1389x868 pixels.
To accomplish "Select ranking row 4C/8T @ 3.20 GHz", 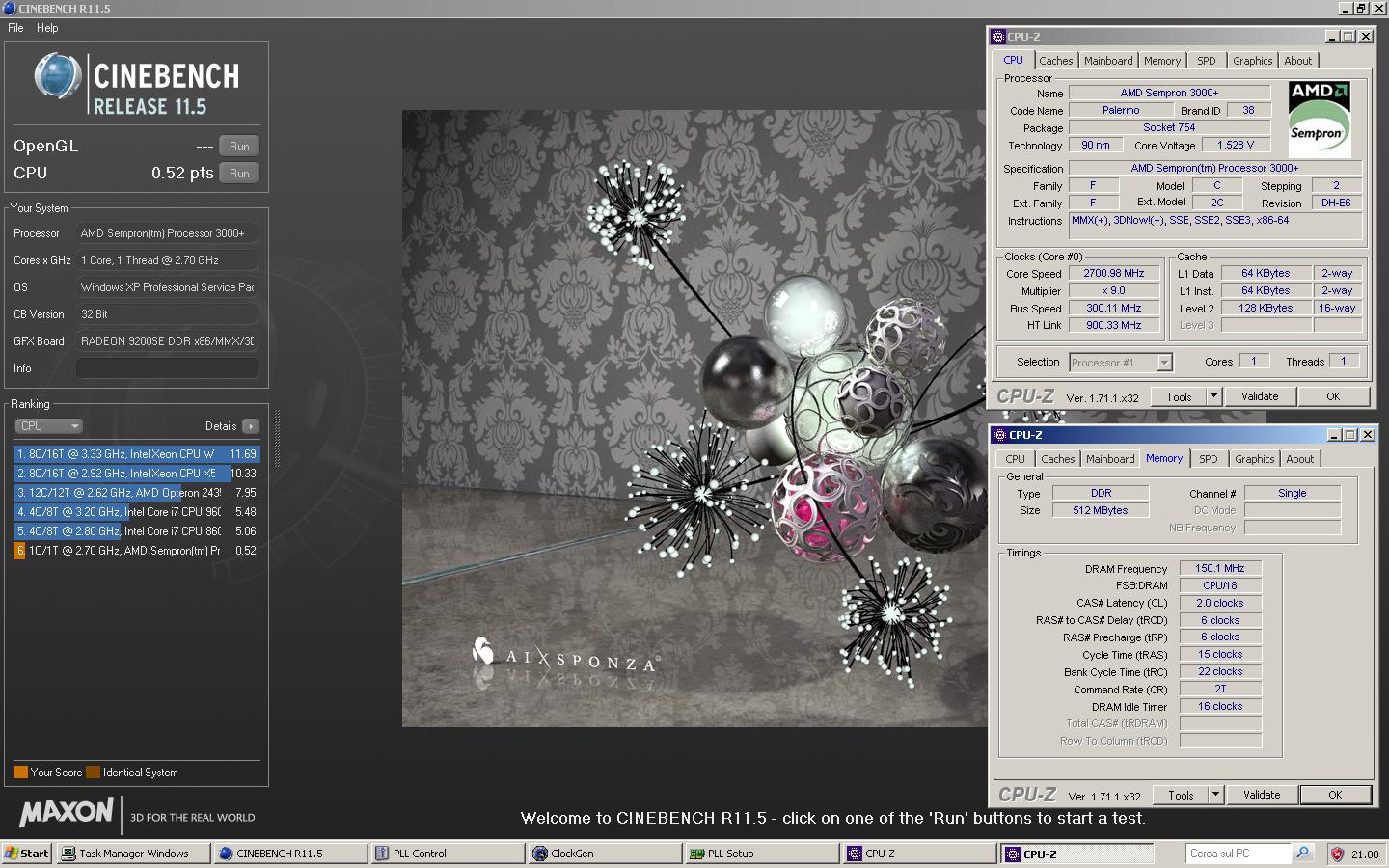I will (x=136, y=512).
